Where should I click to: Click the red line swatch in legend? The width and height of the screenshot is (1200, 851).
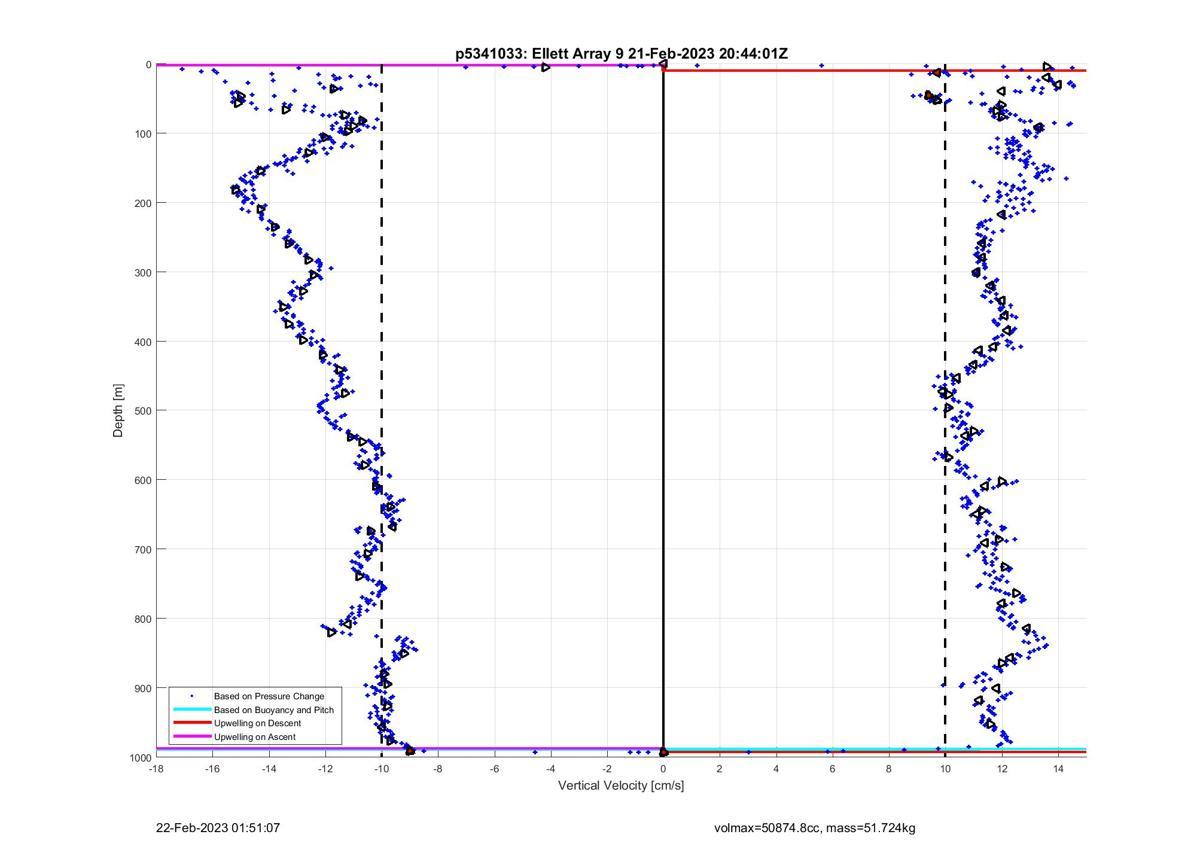pos(191,723)
